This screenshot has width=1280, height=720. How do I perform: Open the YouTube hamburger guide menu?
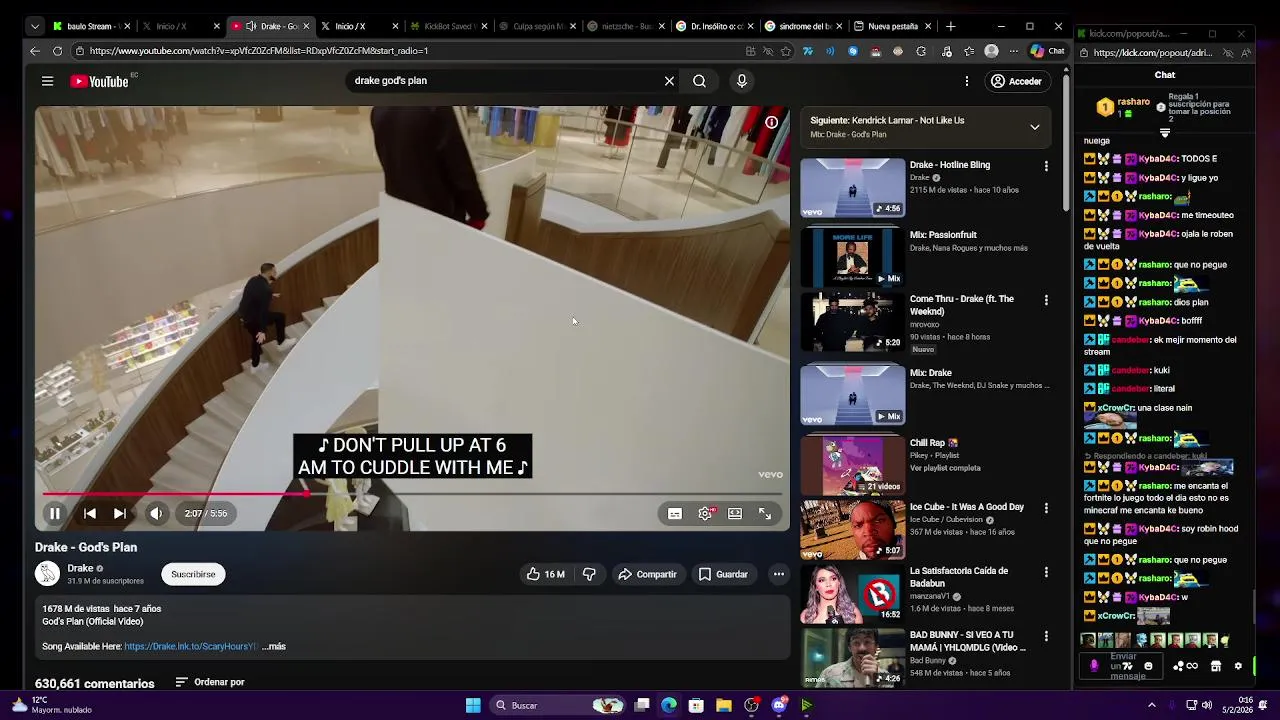47,81
